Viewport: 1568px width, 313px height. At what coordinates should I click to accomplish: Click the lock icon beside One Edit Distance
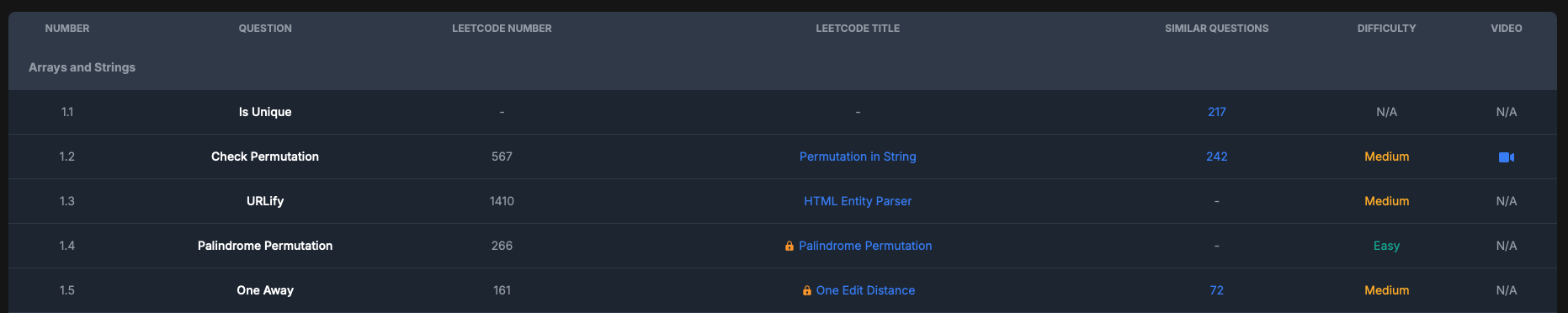click(807, 290)
